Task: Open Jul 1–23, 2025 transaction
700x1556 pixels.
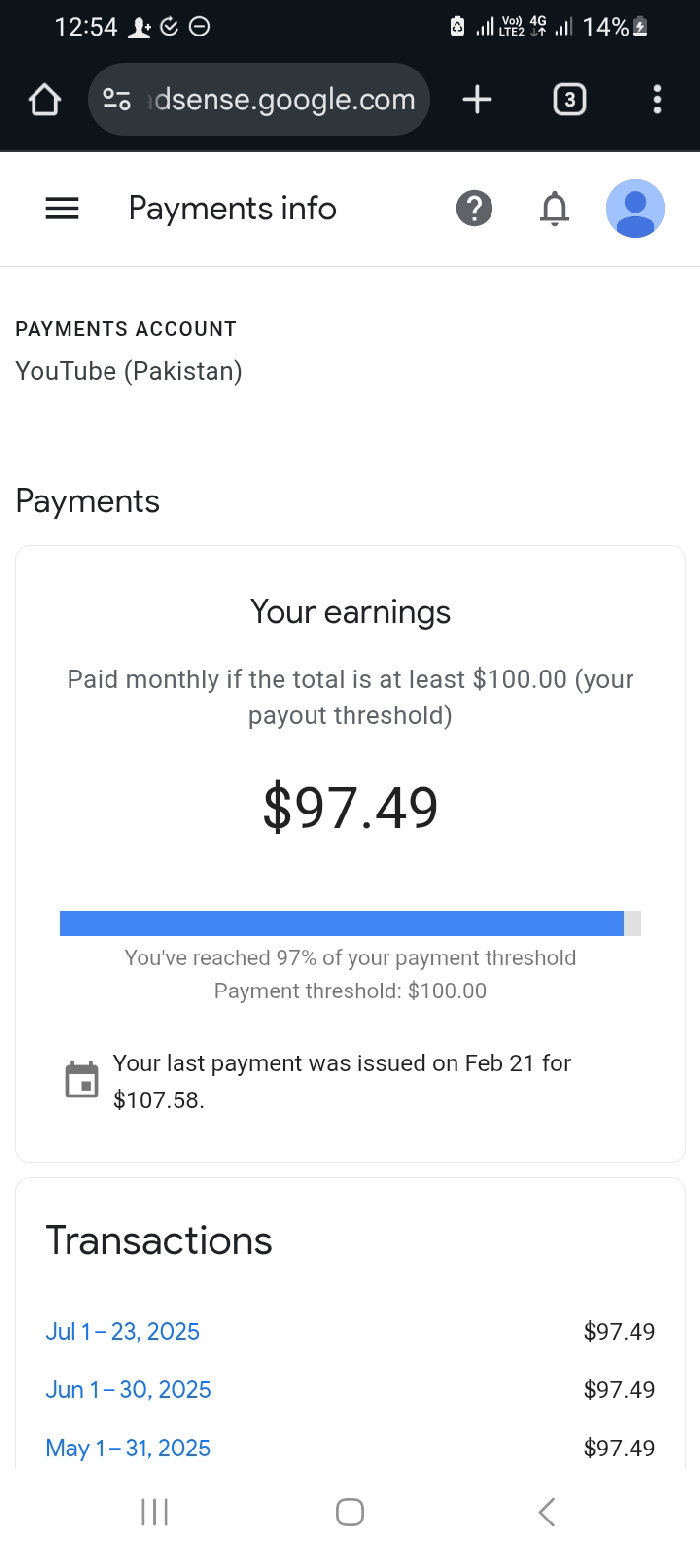Action: (x=123, y=1331)
